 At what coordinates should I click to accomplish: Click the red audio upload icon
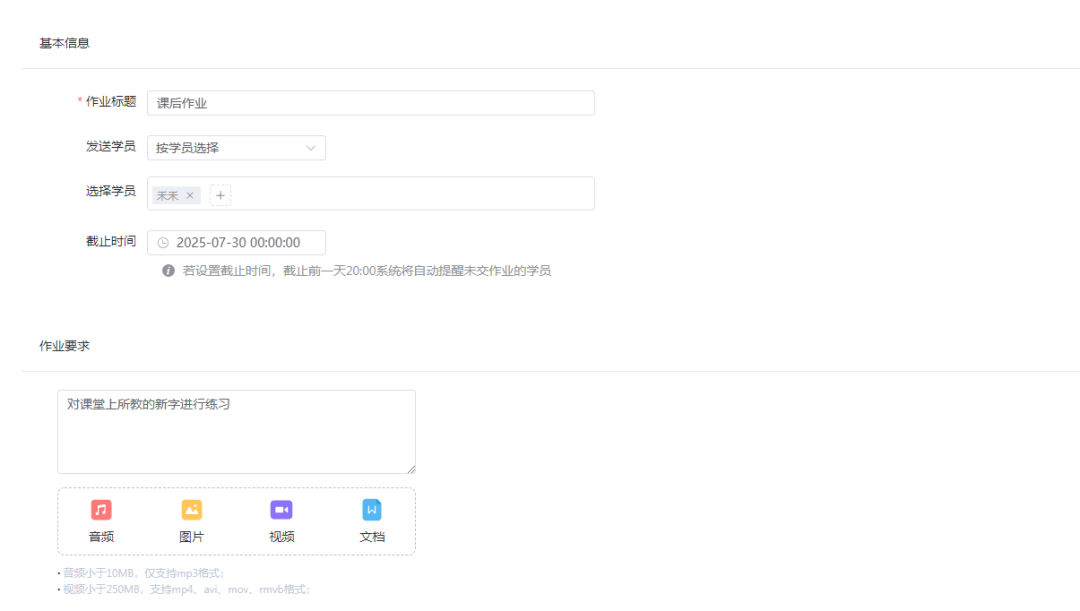point(101,510)
